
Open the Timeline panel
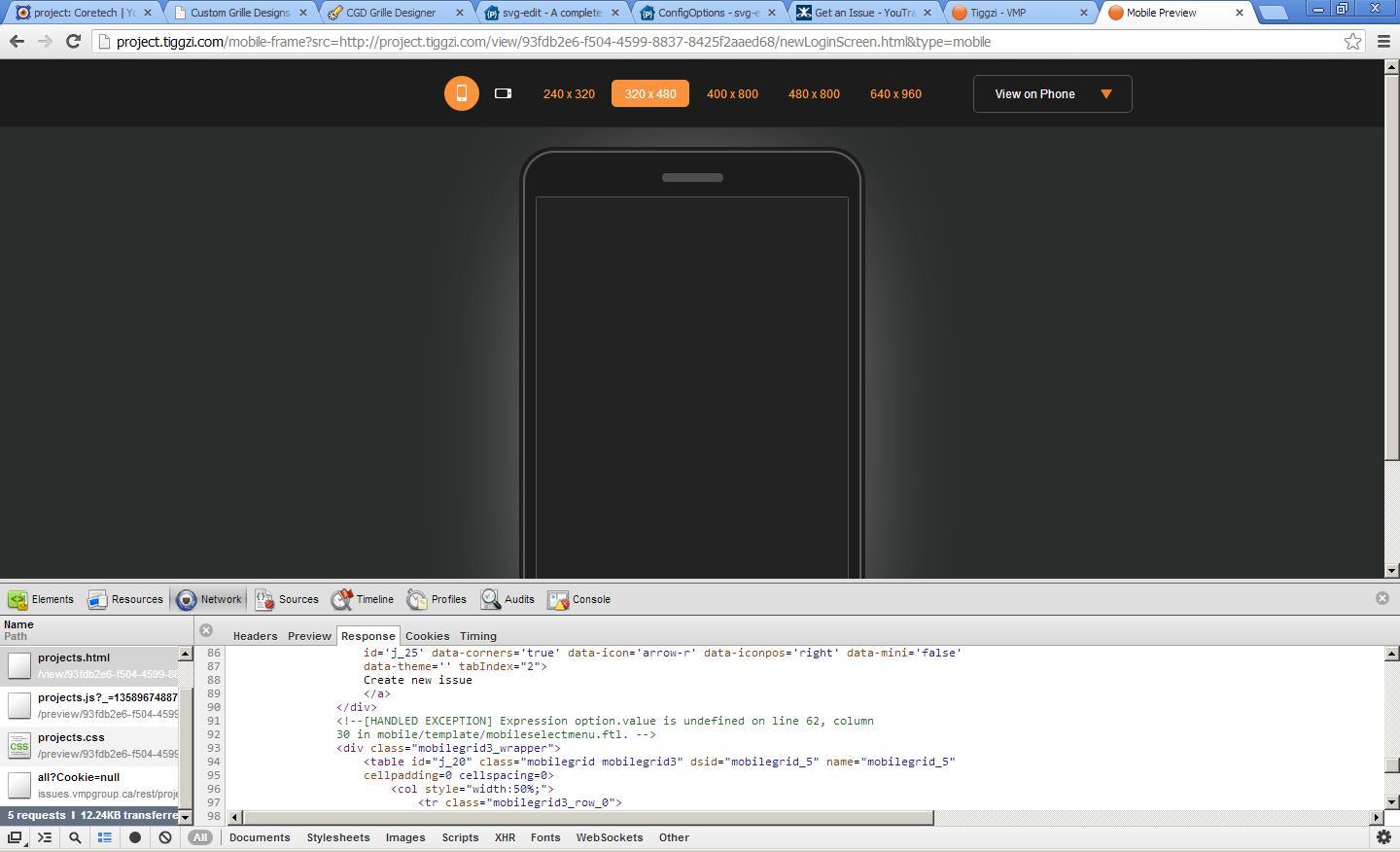[x=363, y=599]
